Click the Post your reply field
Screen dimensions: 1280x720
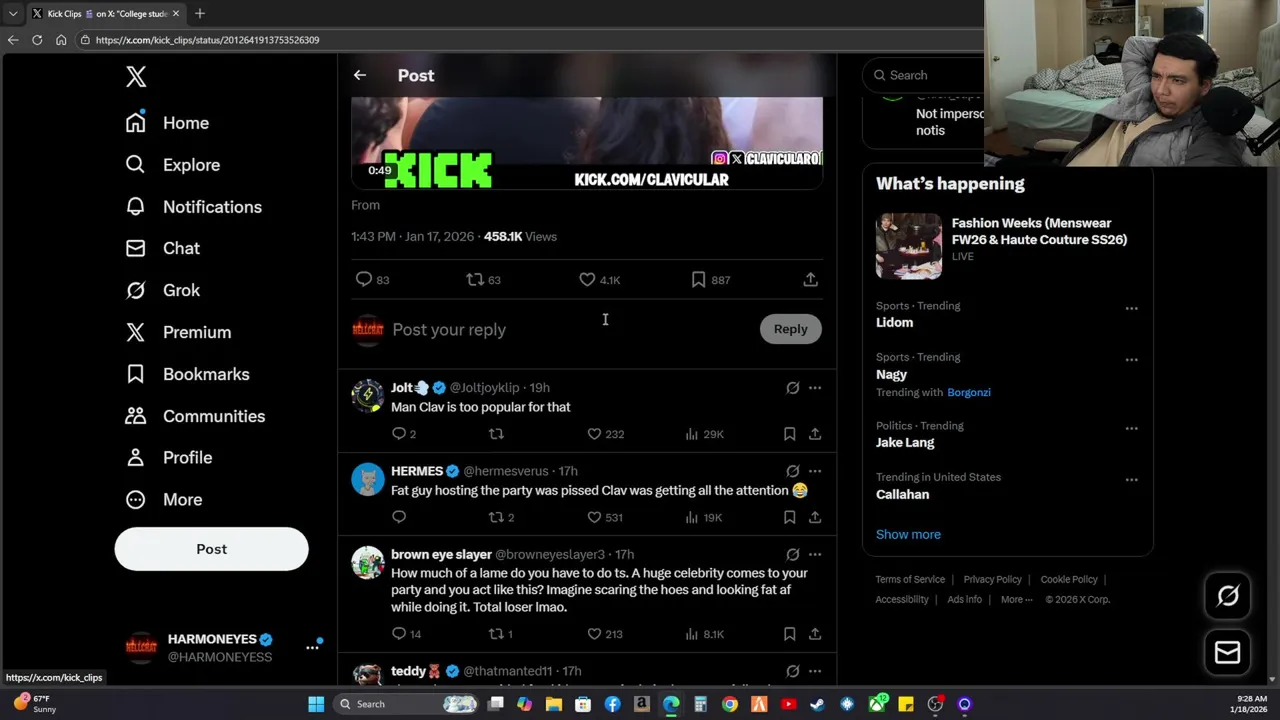[570, 329]
